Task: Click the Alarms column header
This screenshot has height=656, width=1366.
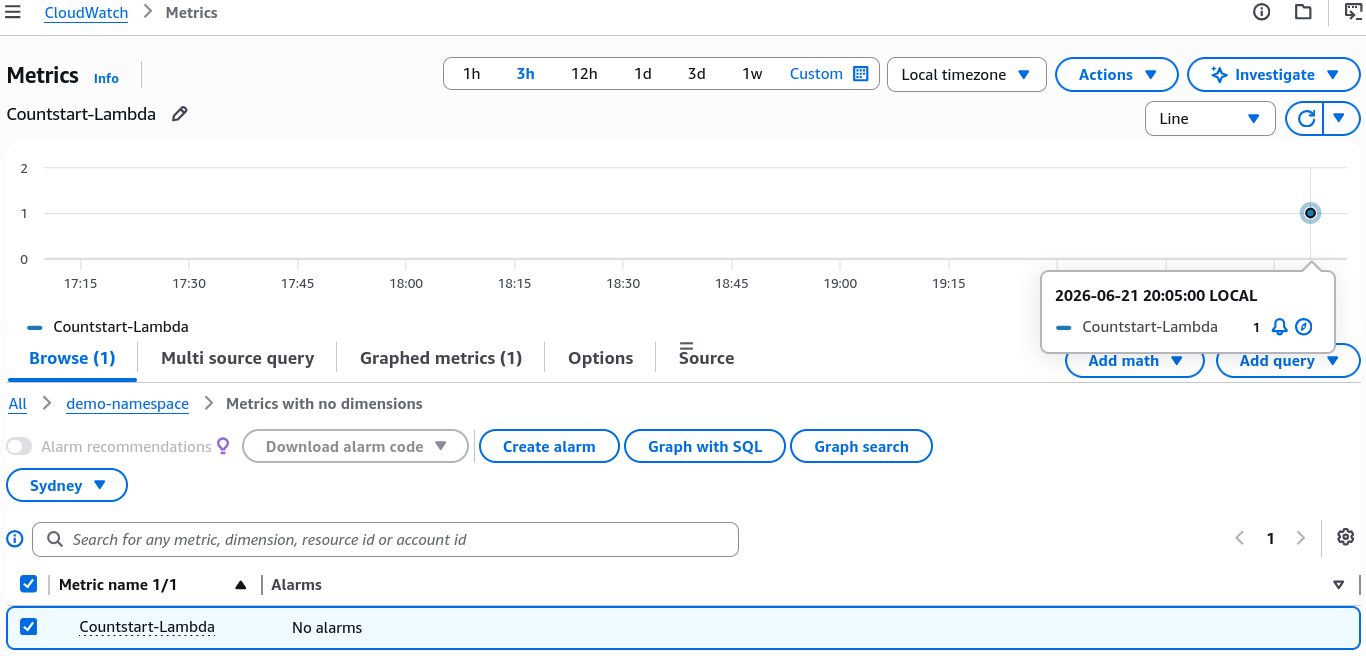Action: (297, 585)
